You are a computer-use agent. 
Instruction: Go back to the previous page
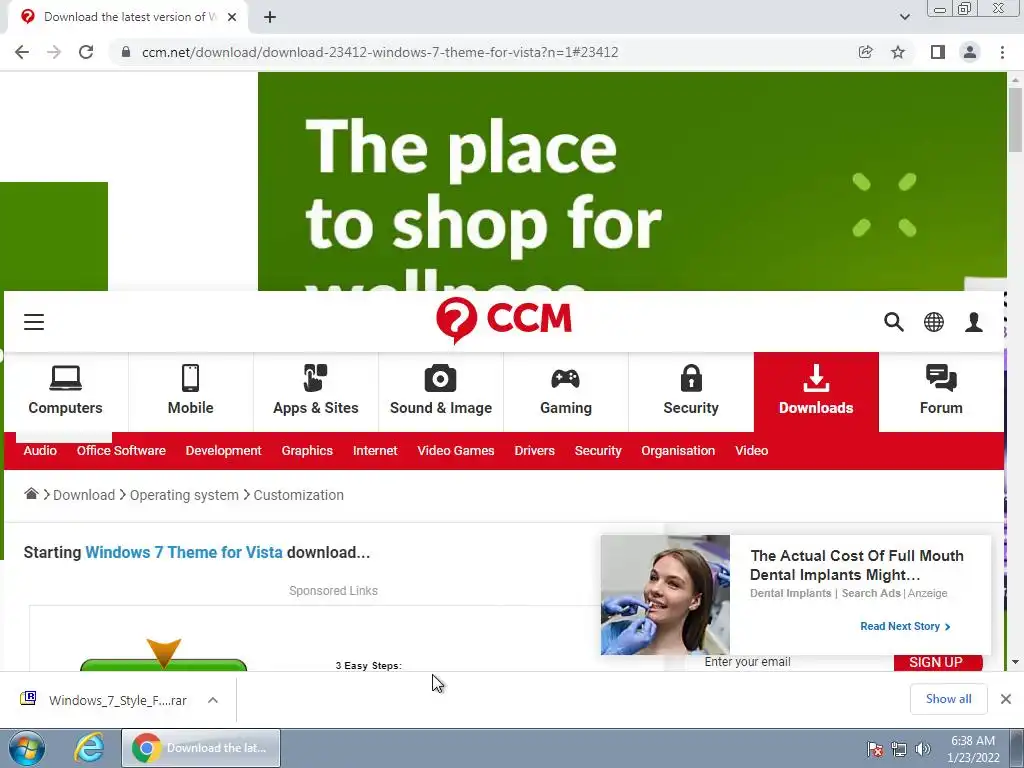point(22,52)
